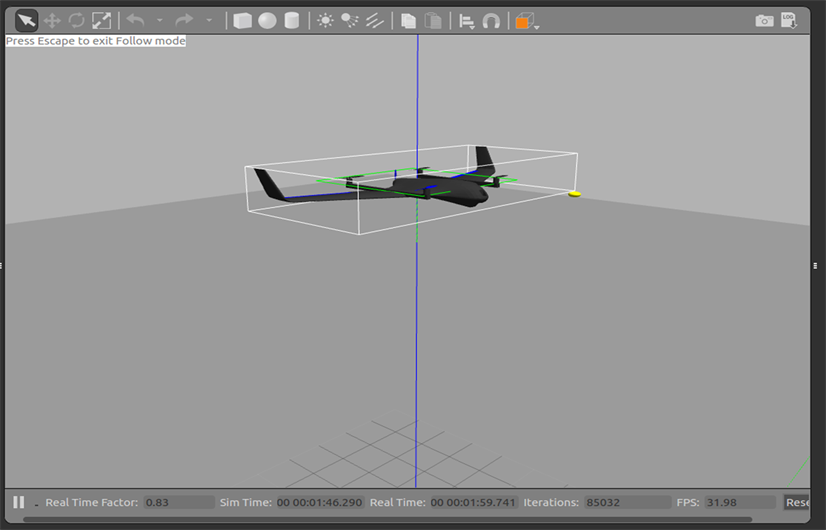Add a point light
Image resolution: width=826 pixels, height=530 pixels.
point(325,21)
